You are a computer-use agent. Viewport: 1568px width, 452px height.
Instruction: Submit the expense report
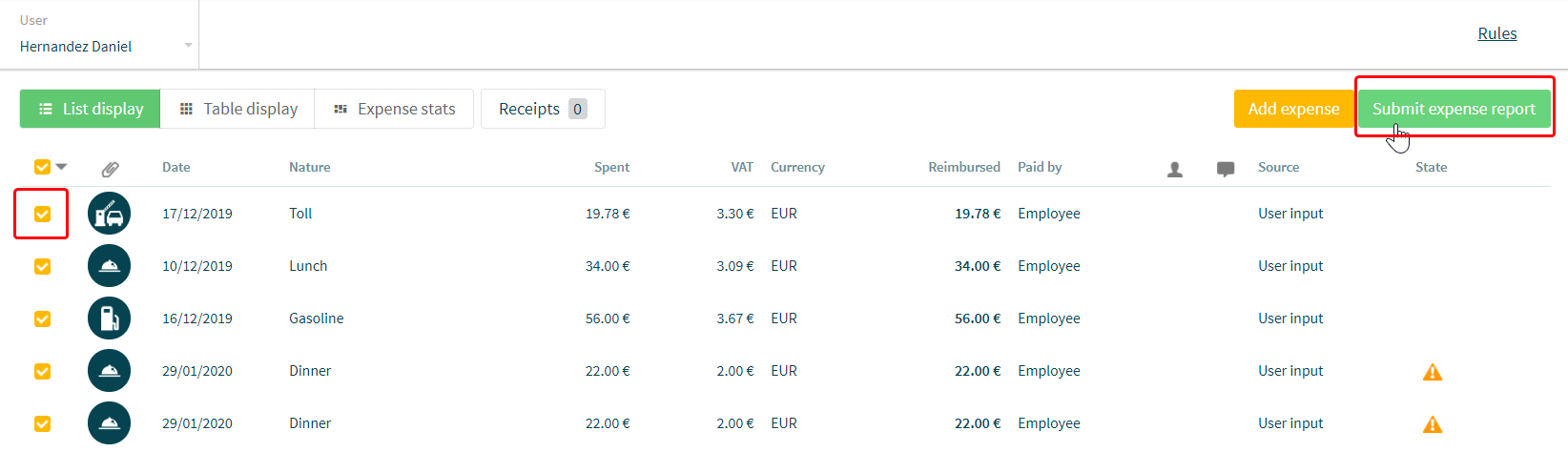1454,109
